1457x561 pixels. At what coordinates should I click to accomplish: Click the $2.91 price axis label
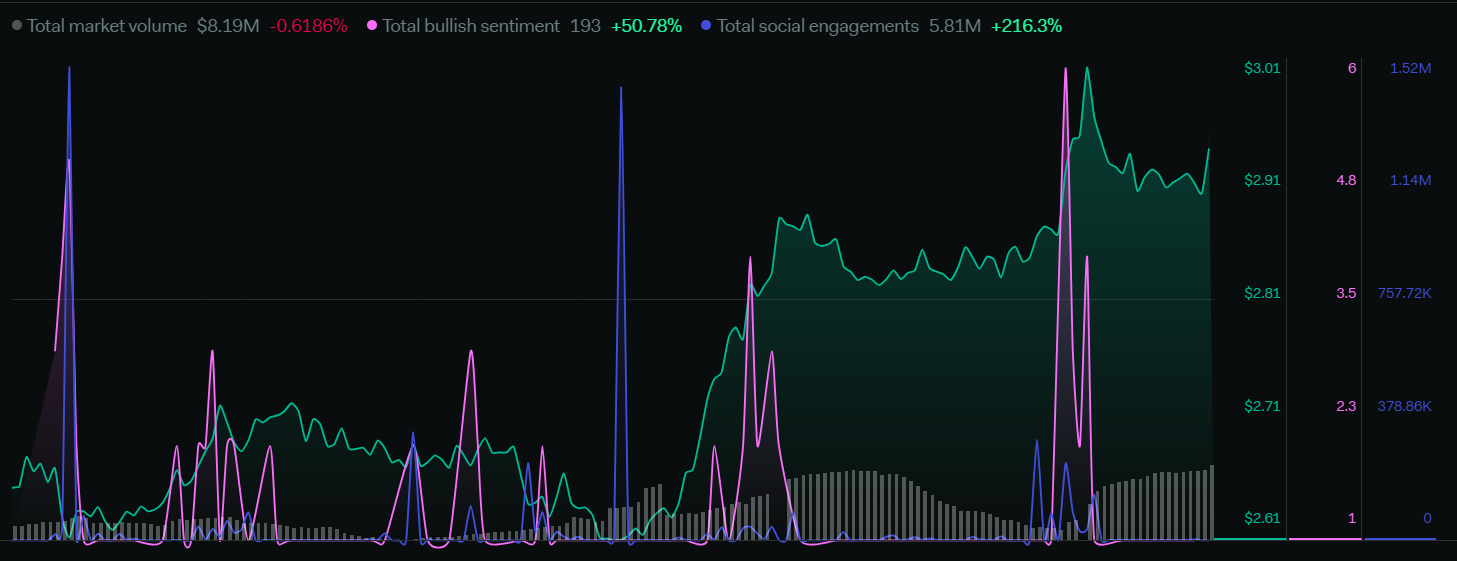pos(1262,180)
